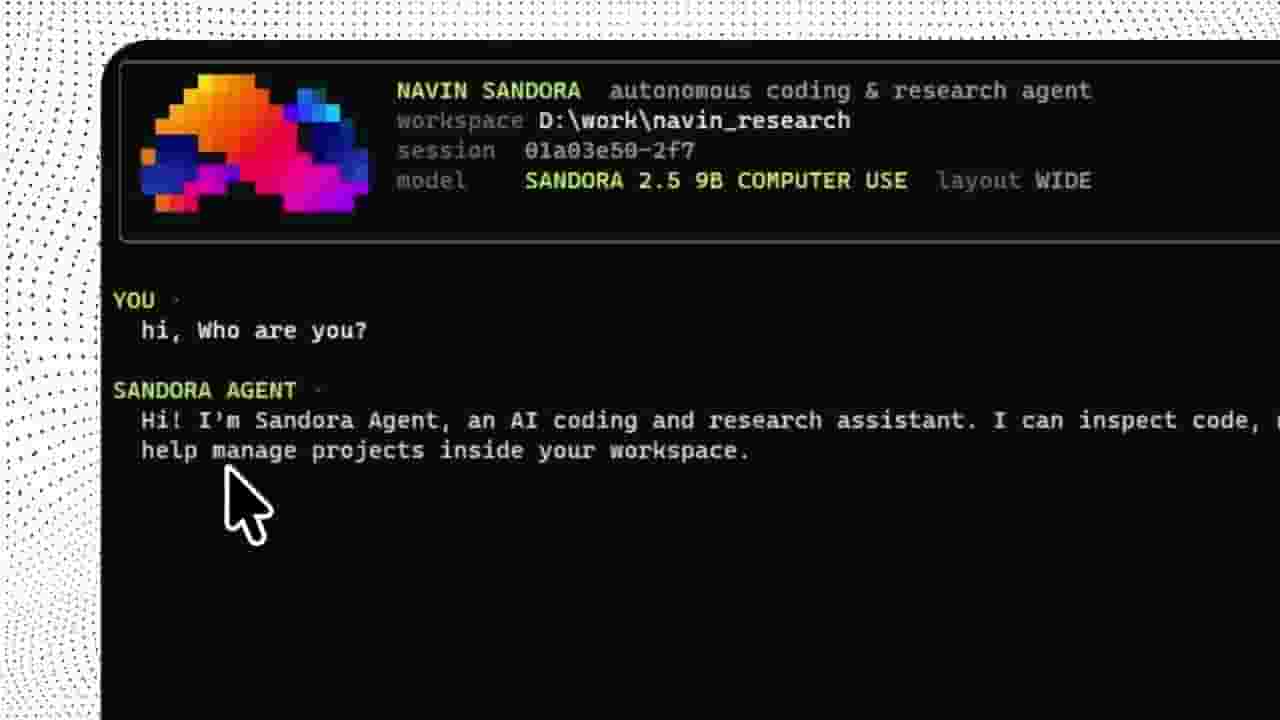This screenshot has height=720, width=1280.
Task: Select the "autonomous coding & research agent" subtitle
Action: tap(850, 91)
